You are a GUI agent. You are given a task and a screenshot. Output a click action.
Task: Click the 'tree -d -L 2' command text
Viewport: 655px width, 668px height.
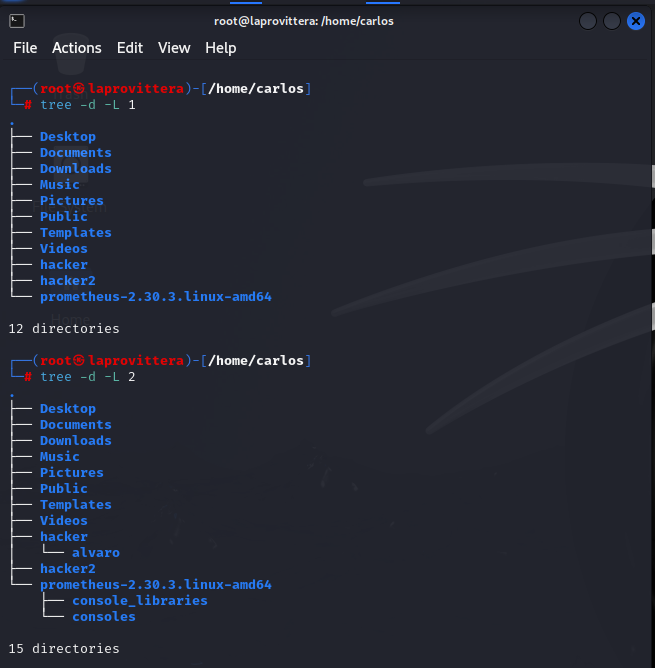(x=88, y=377)
